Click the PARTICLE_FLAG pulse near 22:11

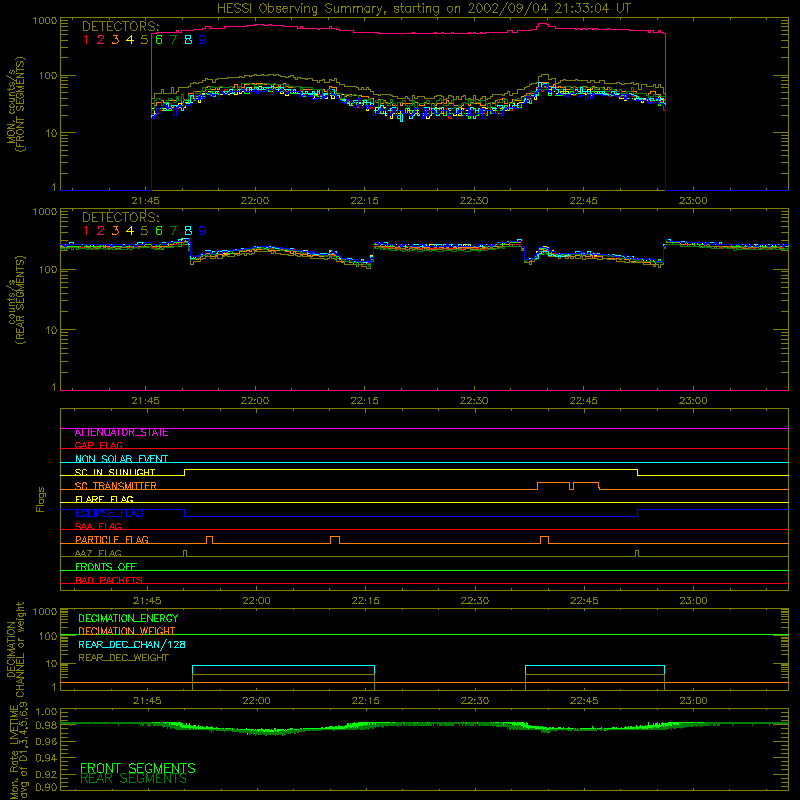[335, 540]
